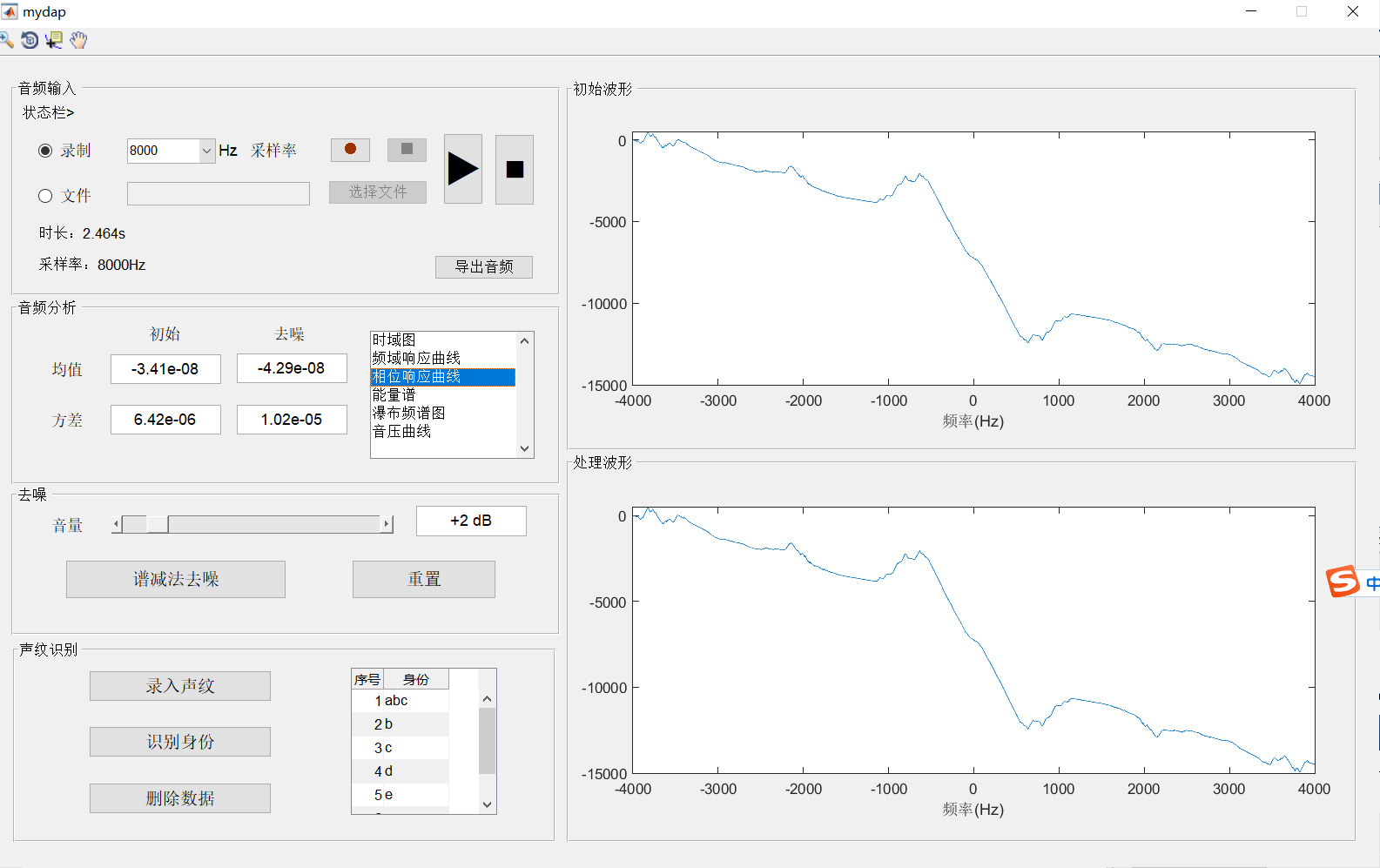Select 时域图 in the analysis list
The image size is (1380, 868).
coord(443,340)
